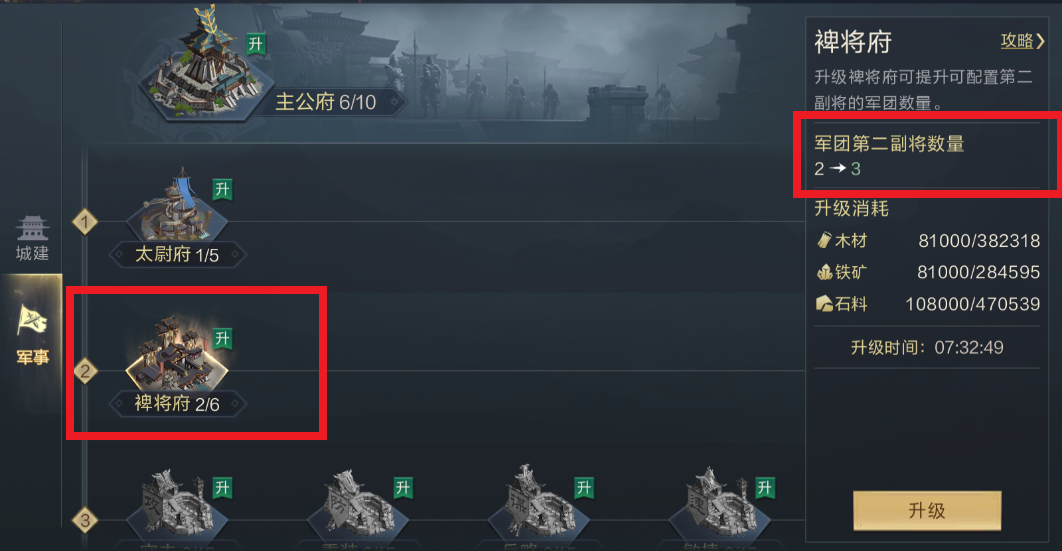Tap the green 升 badge on 主公府
This screenshot has height=551, width=1062.
255,45
